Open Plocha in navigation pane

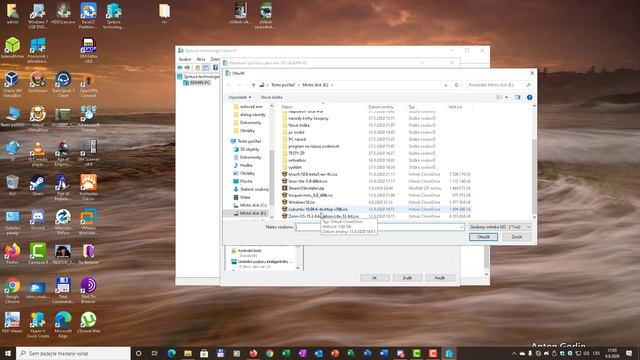242,181
